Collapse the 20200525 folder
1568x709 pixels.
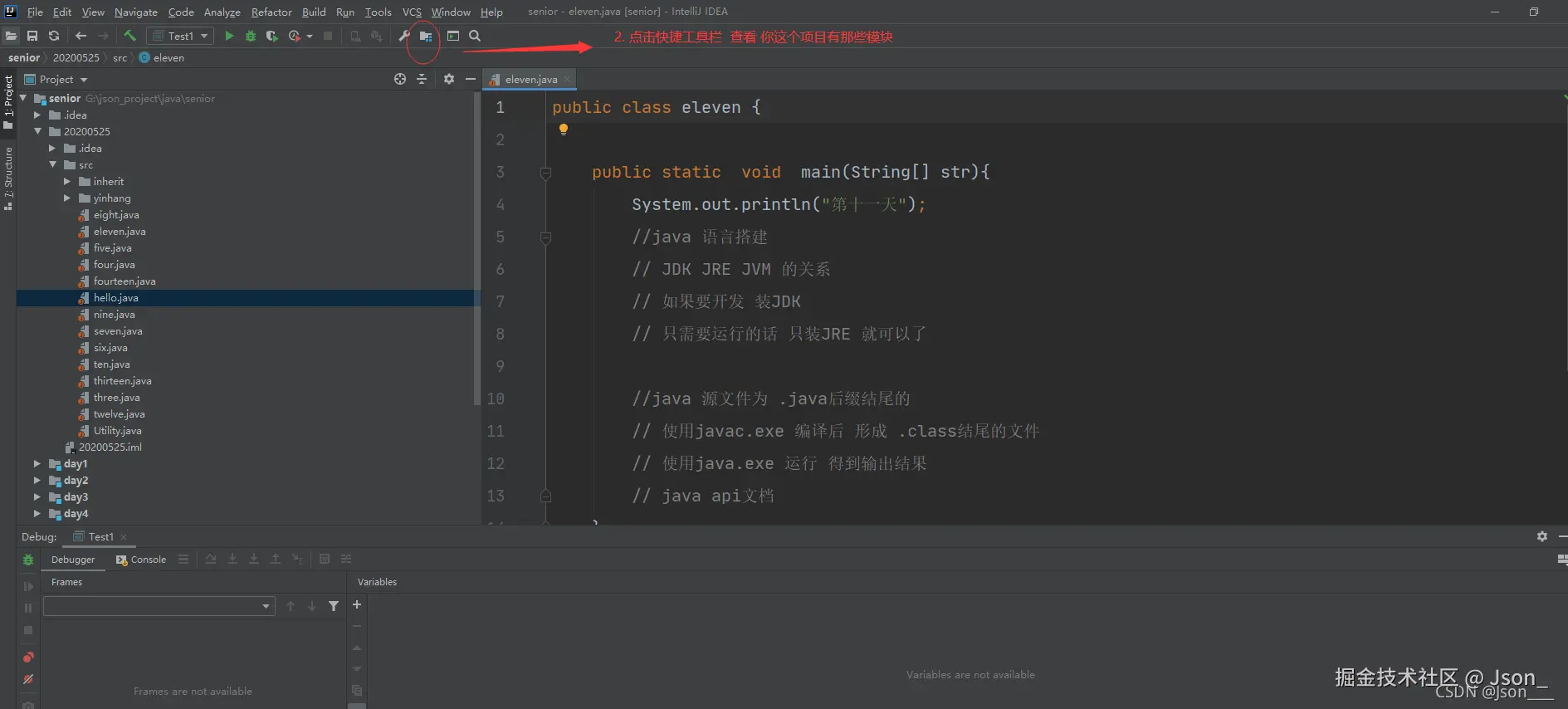[37, 131]
